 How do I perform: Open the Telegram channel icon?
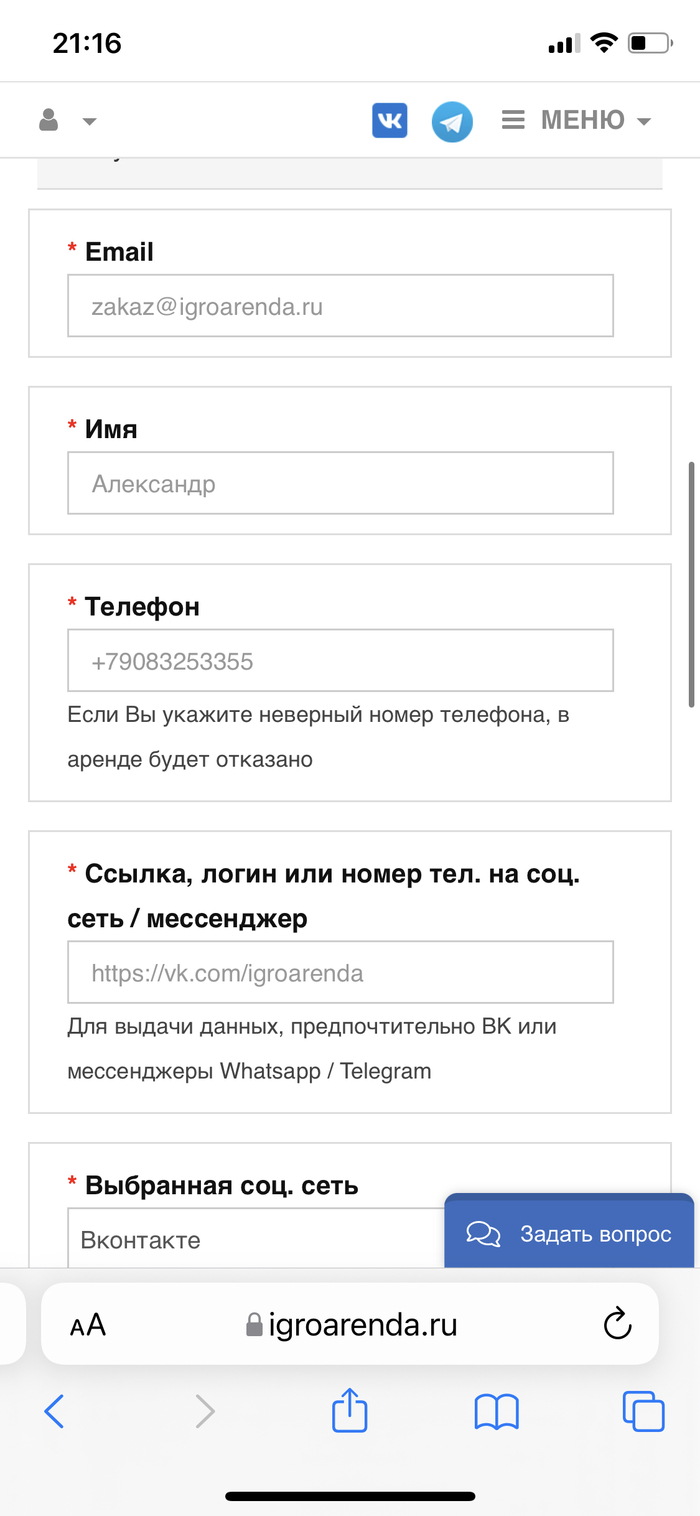[452, 122]
